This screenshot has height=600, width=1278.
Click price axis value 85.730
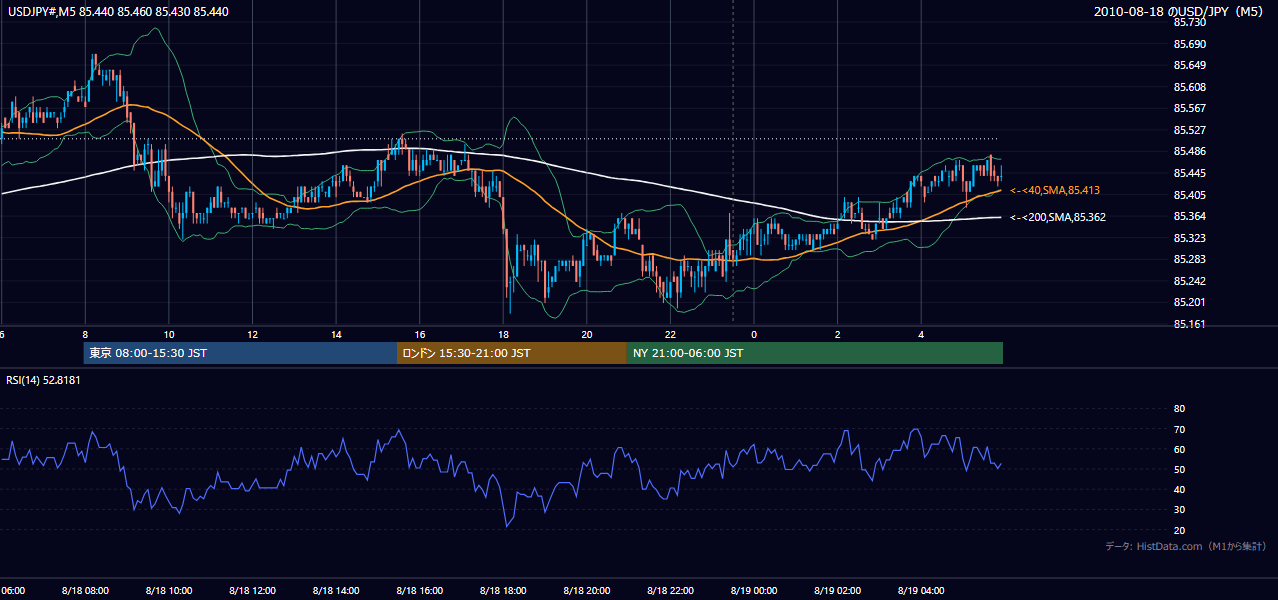point(1189,22)
